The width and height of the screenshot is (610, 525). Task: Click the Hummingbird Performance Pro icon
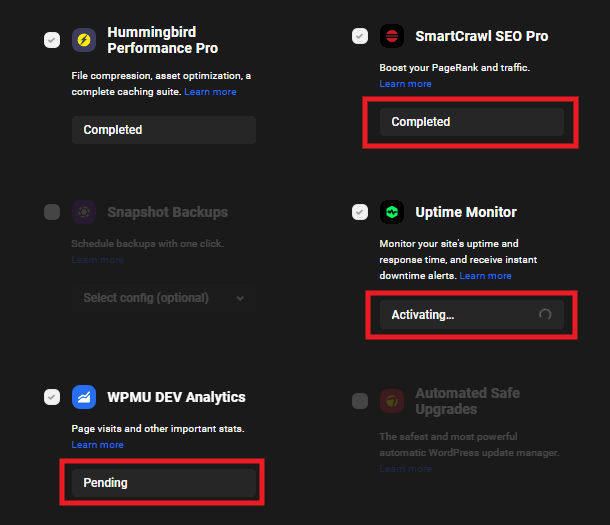point(84,40)
